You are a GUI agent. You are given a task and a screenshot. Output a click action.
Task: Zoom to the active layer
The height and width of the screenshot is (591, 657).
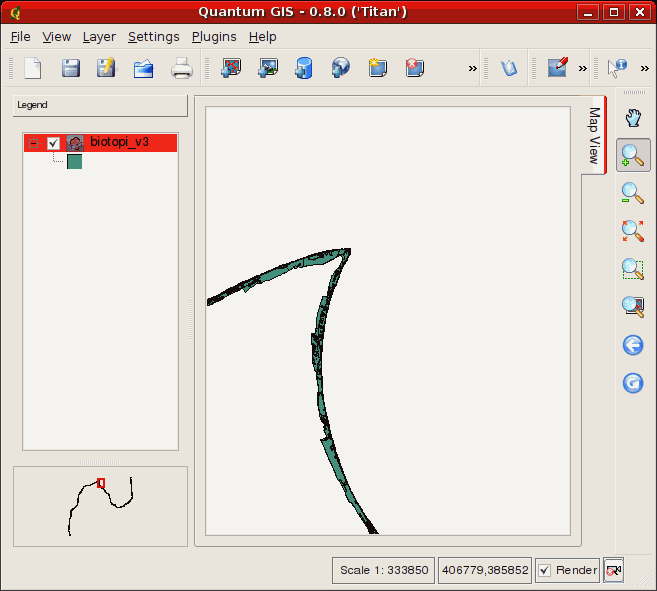pyautogui.click(x=633, y=306)
